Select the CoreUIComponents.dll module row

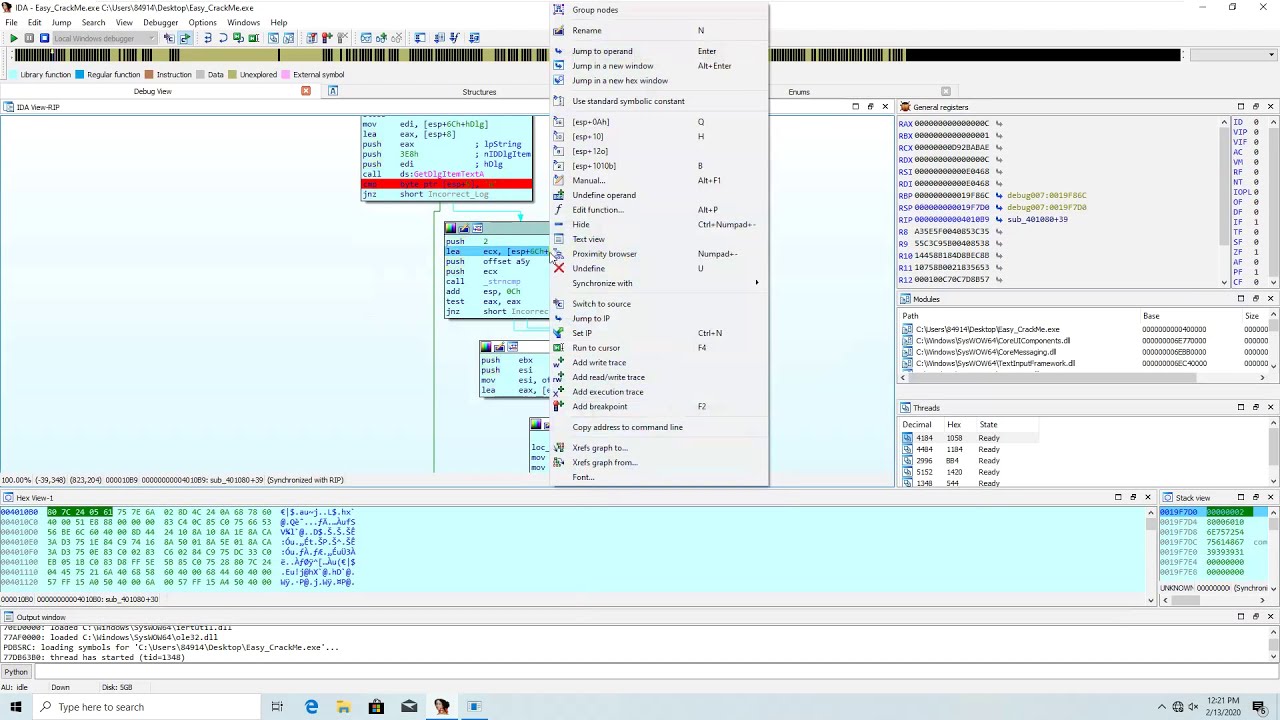click(1085, 341)
